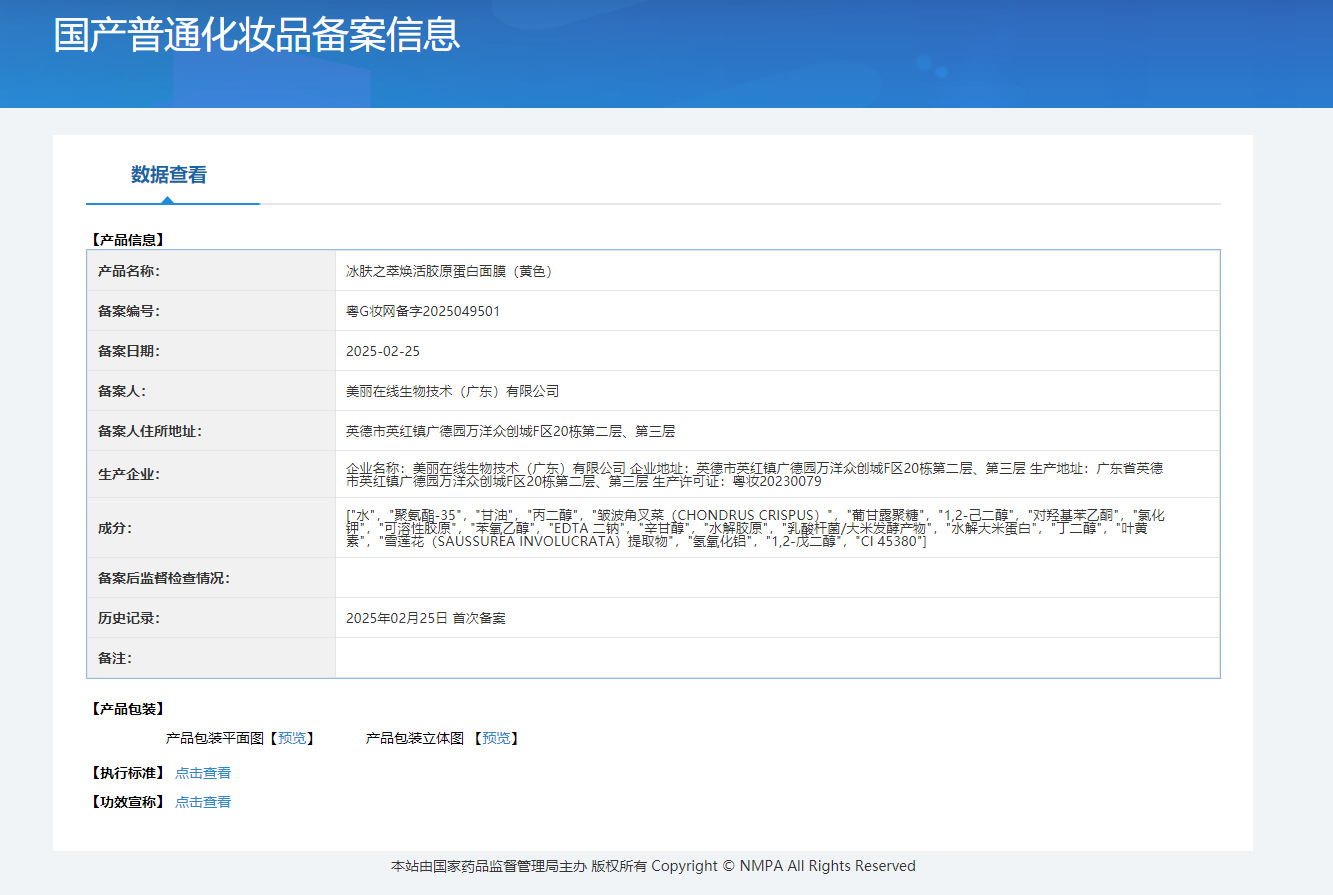Select product name 冰肤之萃焕活胶原蛋白面膜（黄色）
The width and height of the screenshot is (1333, 895).
[449, 271]
